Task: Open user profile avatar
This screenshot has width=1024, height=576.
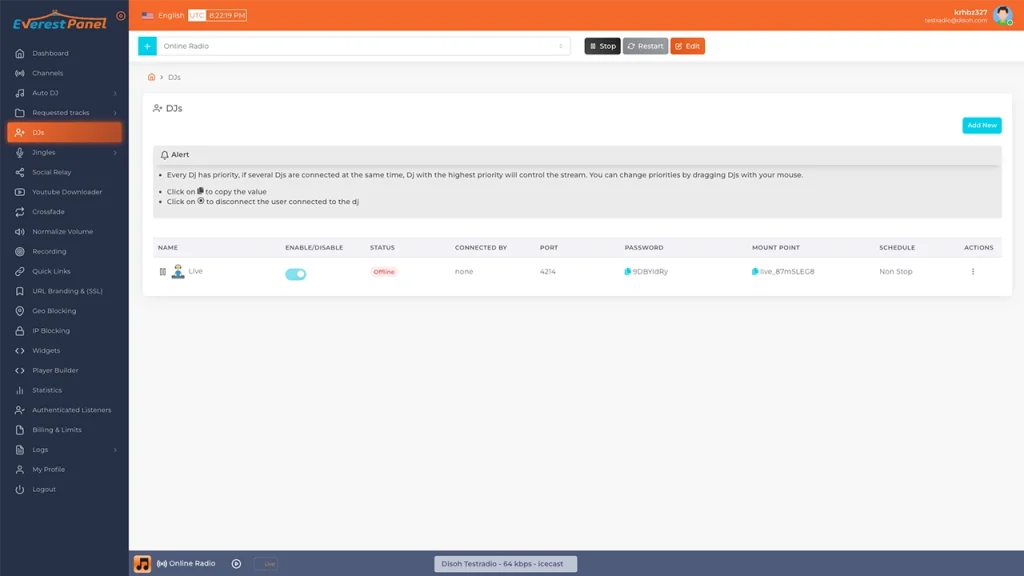Action: point(1002,15)
